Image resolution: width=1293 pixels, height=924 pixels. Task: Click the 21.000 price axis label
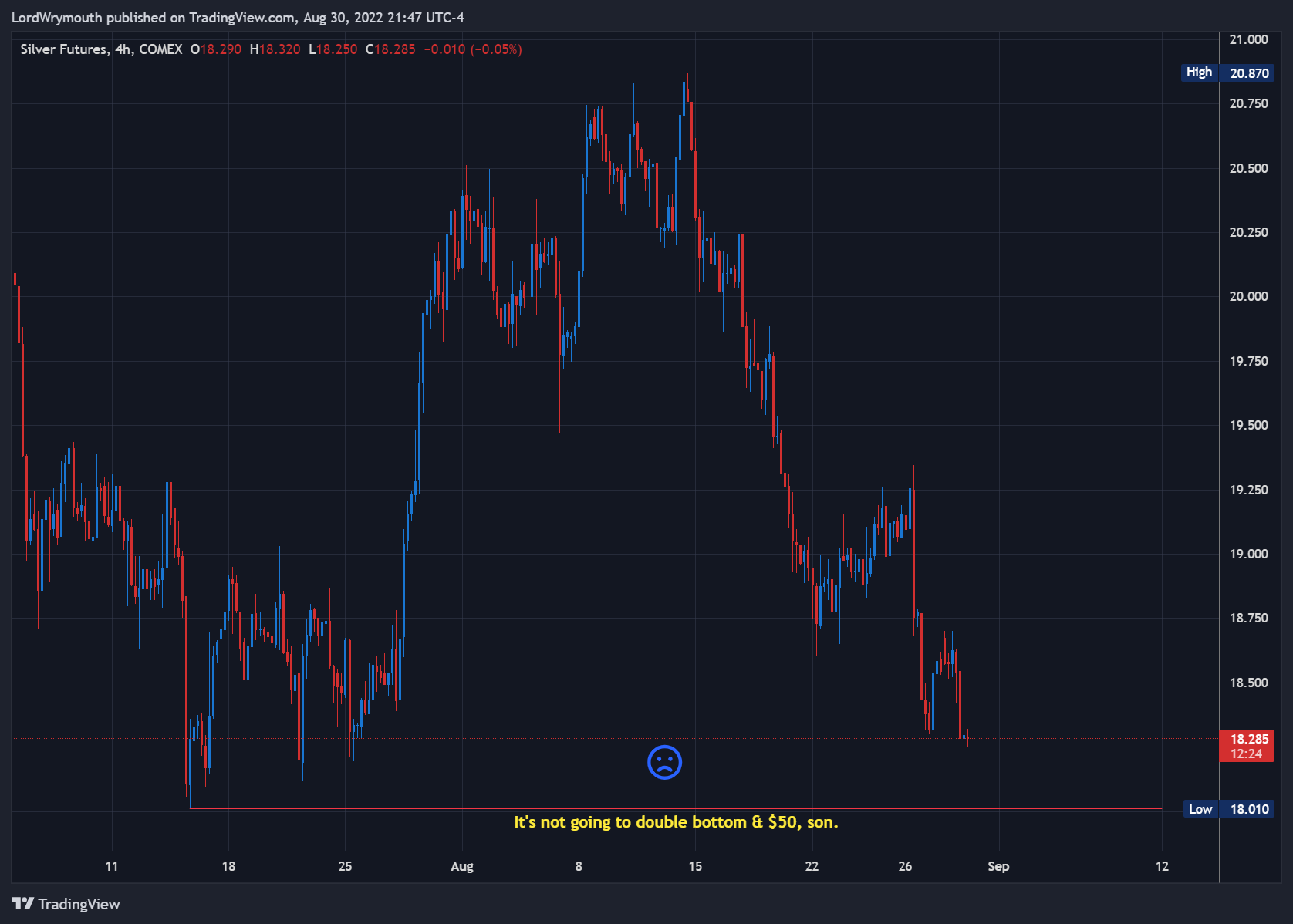click(1248, 39)
